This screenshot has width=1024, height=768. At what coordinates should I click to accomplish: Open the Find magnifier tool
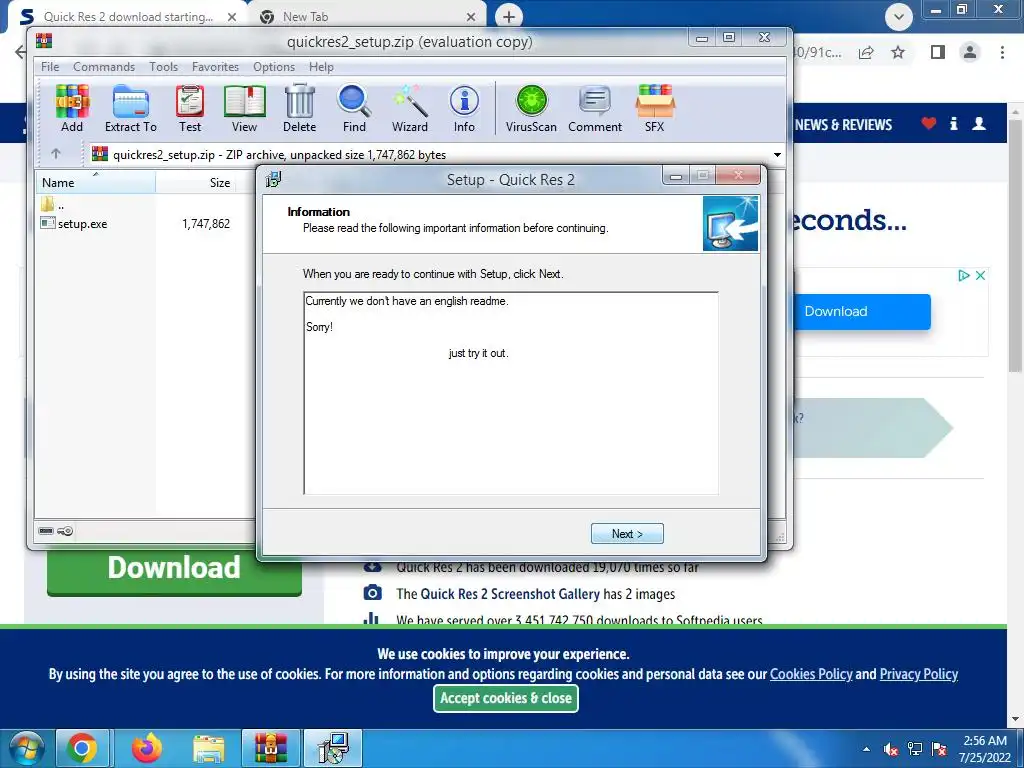tap(354, 108)
